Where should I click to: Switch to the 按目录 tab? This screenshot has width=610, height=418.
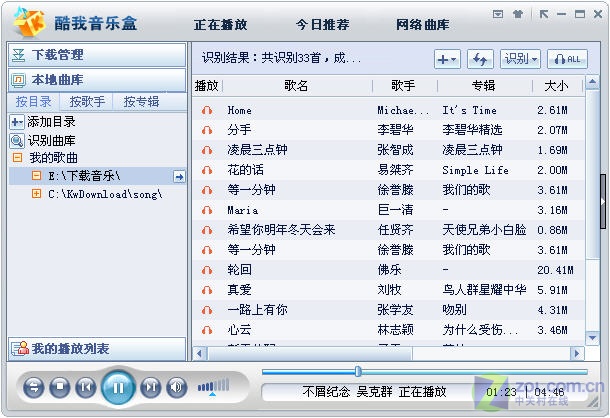tap(34, 102)
